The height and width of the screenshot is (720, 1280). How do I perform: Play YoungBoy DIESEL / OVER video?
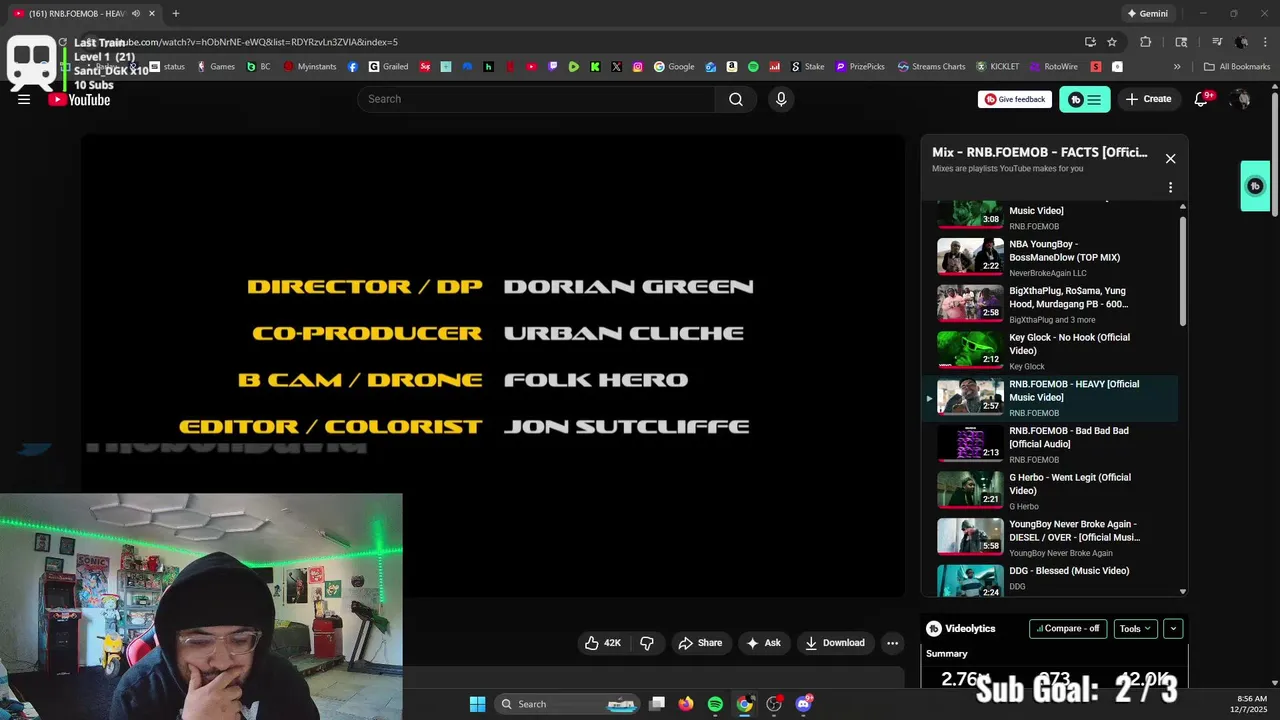pyautogui.click(x=1050, y=538)
